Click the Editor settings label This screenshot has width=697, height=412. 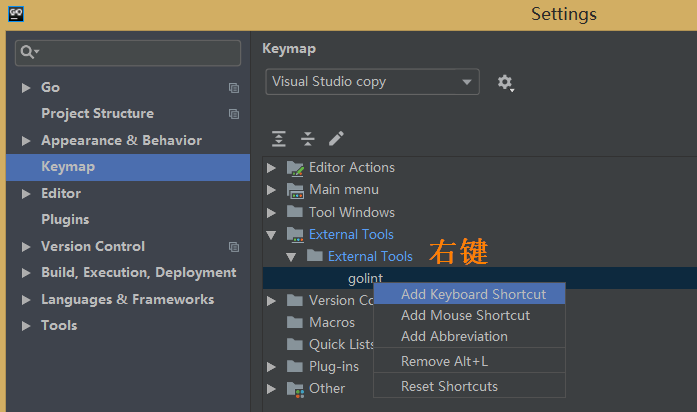[x=61, y=194]
